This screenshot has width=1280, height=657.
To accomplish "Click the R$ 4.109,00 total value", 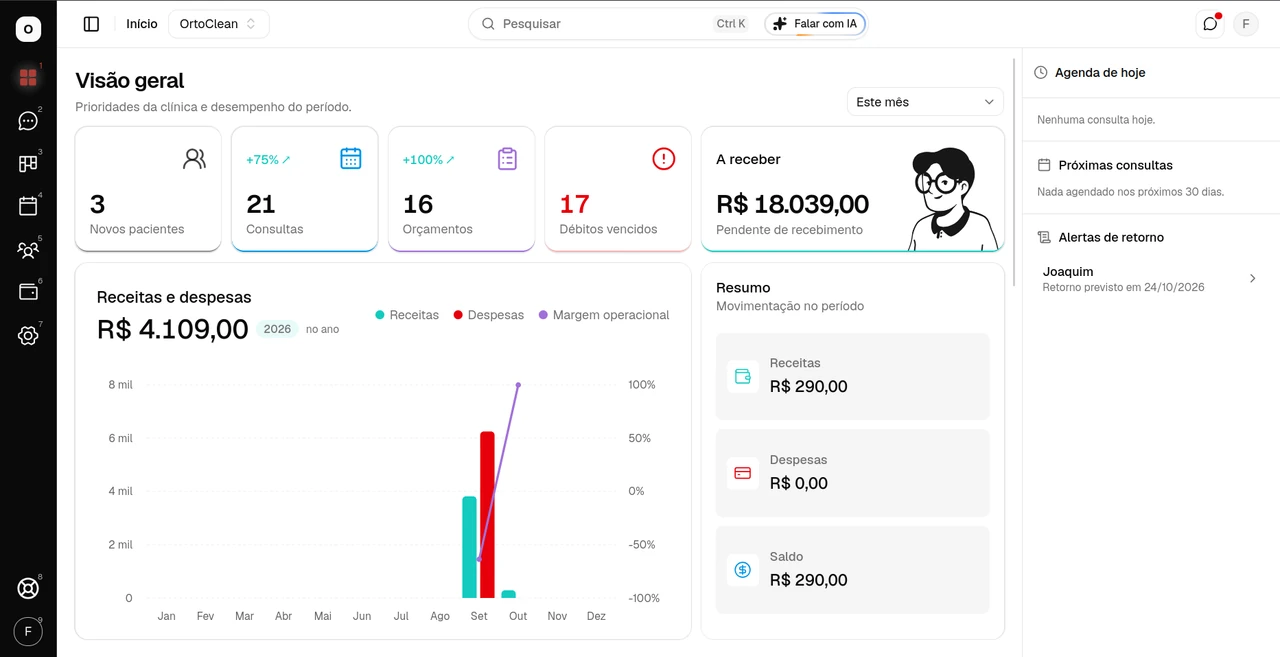I will pos(173,329).
